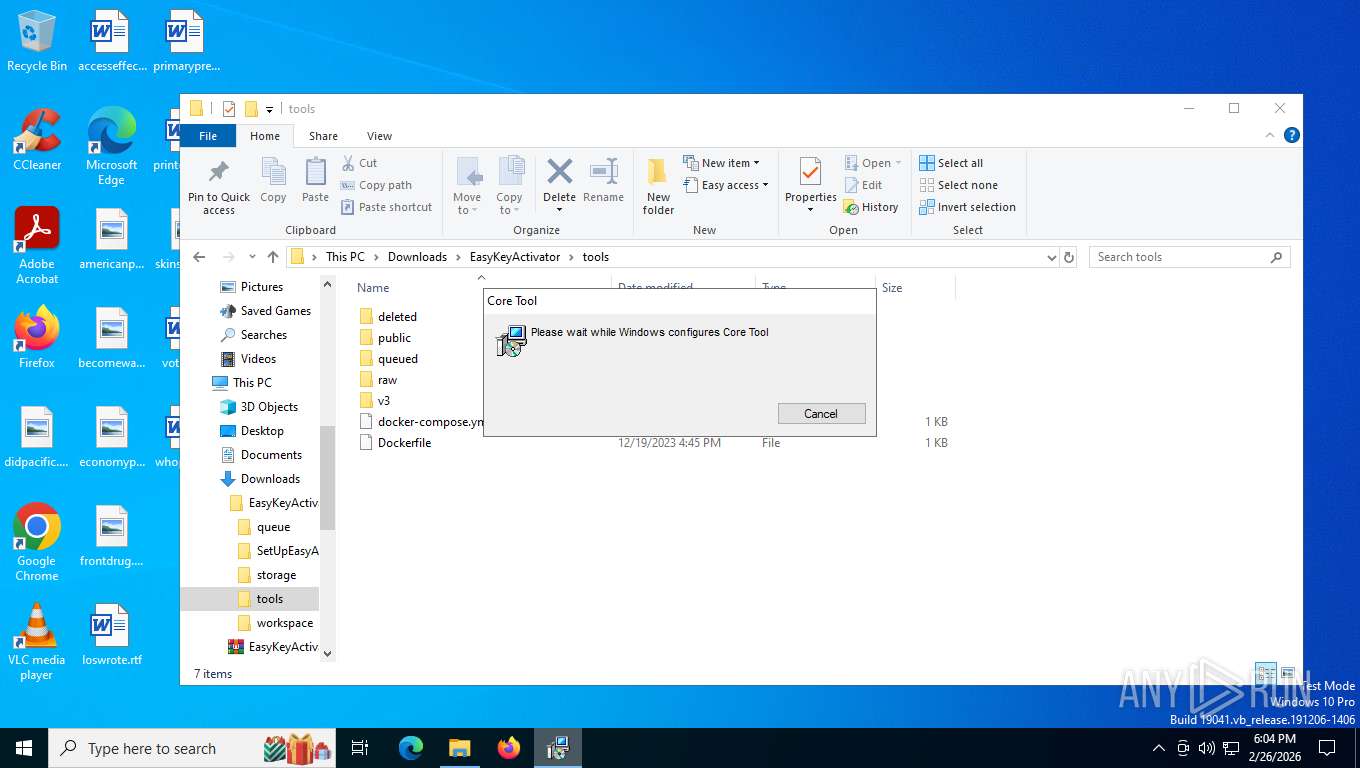The width and height of the screenshot is (1360, 768).
Task: Select the queued folder
Action: click(x=398, y=359)
